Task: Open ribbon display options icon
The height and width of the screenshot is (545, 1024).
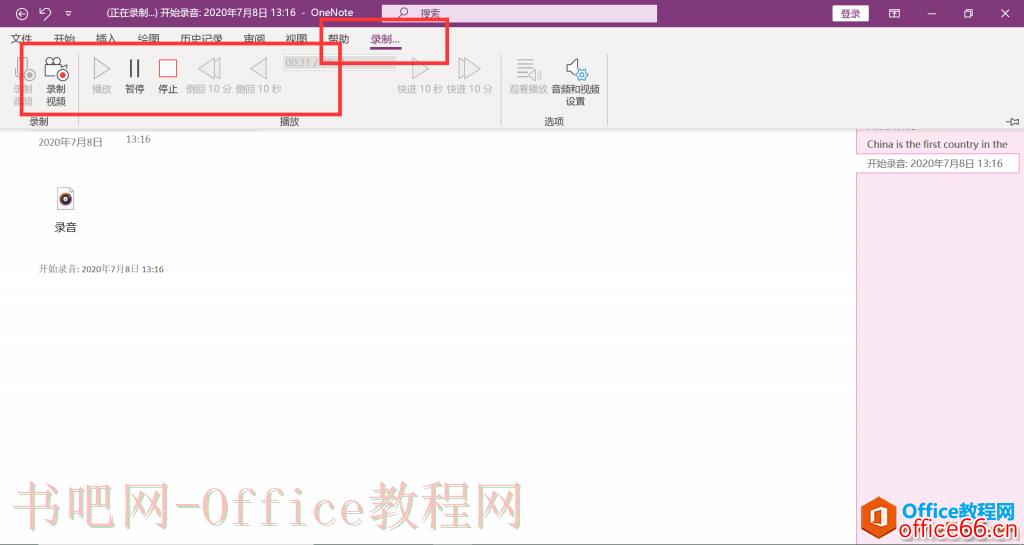Action: point(895,13)
